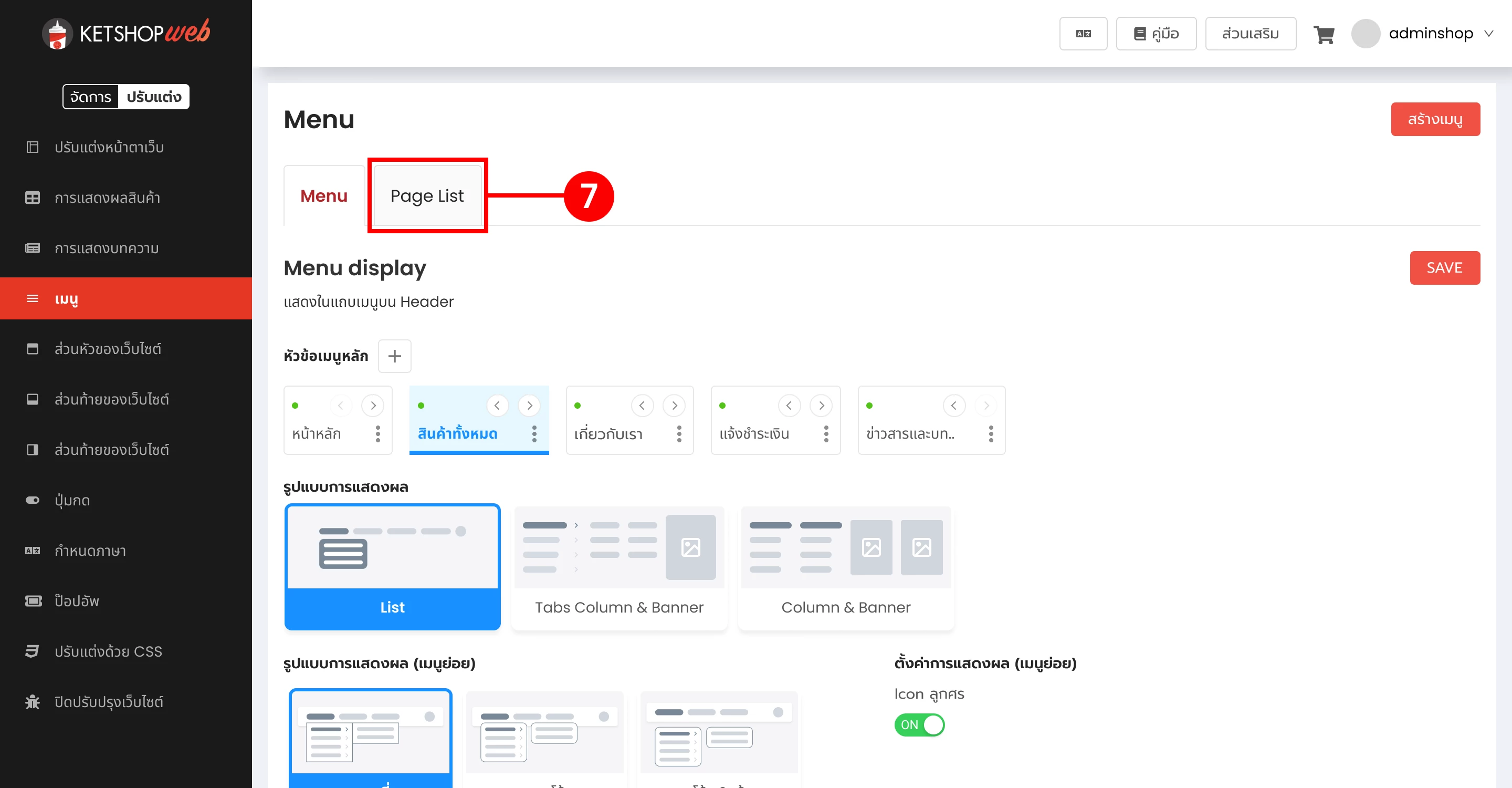The image size is (1512, 788).
Task: Switch to the Page List tab
Action: click(427, 195)
